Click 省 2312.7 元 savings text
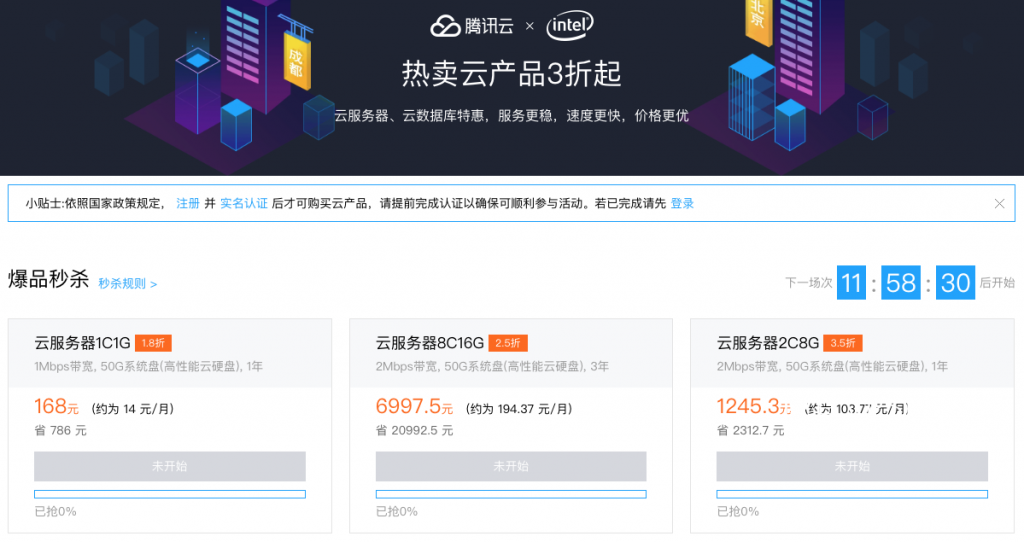Screen dimensions: 1024x542 [x=750, y=430]
